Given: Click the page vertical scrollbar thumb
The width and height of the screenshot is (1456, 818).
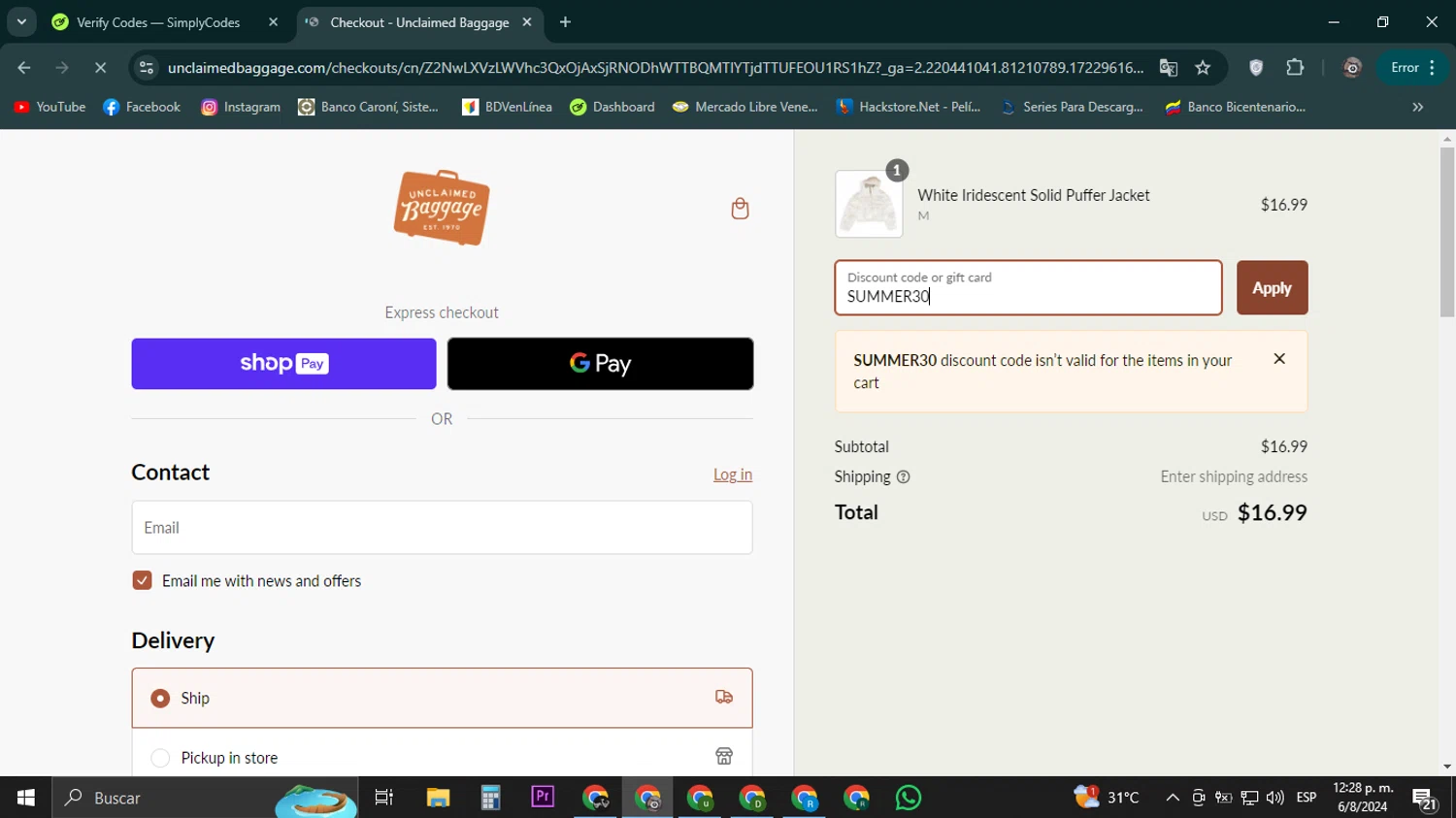Looking at the screenshot, I should [x=1447, y=232].
